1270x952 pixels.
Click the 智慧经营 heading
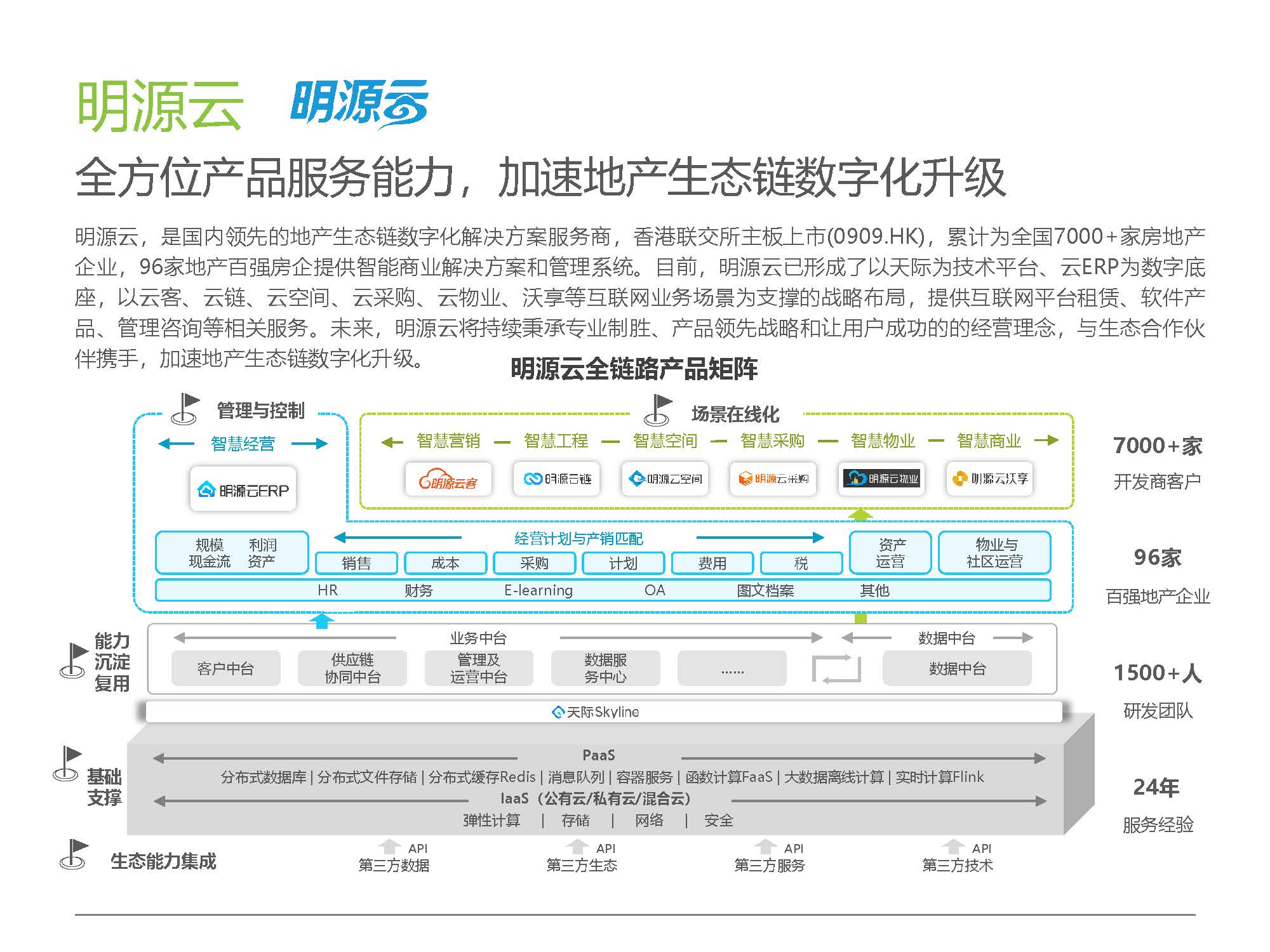coord(243,444)
